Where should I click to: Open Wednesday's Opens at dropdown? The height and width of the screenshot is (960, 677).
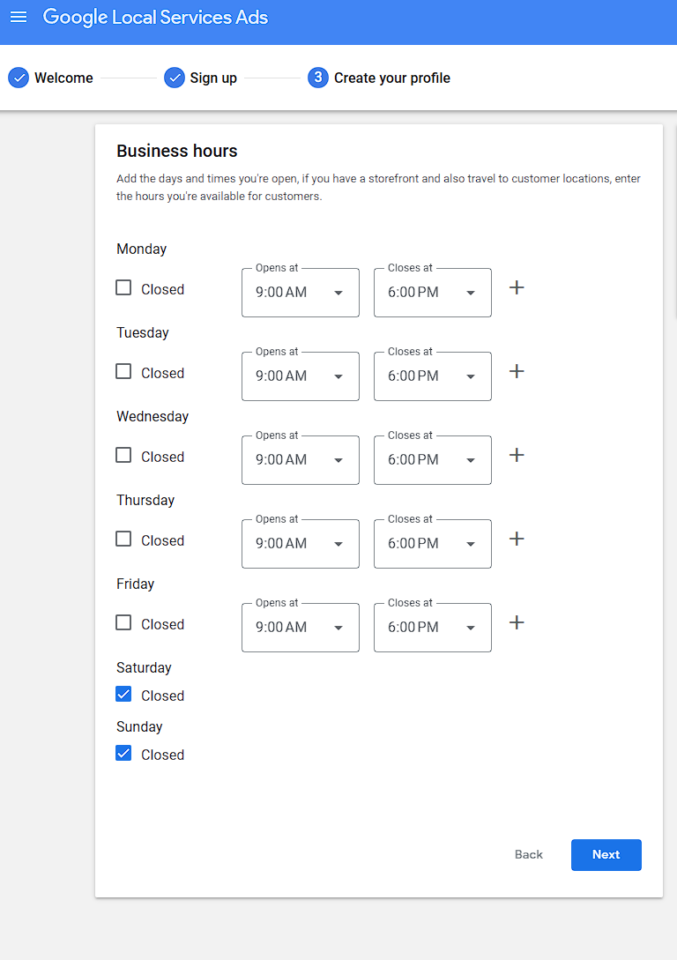pos(301,460)
